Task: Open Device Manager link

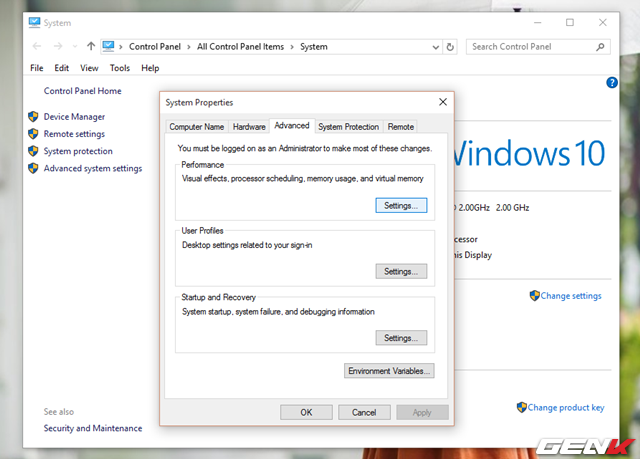Action: pos(74,117)
